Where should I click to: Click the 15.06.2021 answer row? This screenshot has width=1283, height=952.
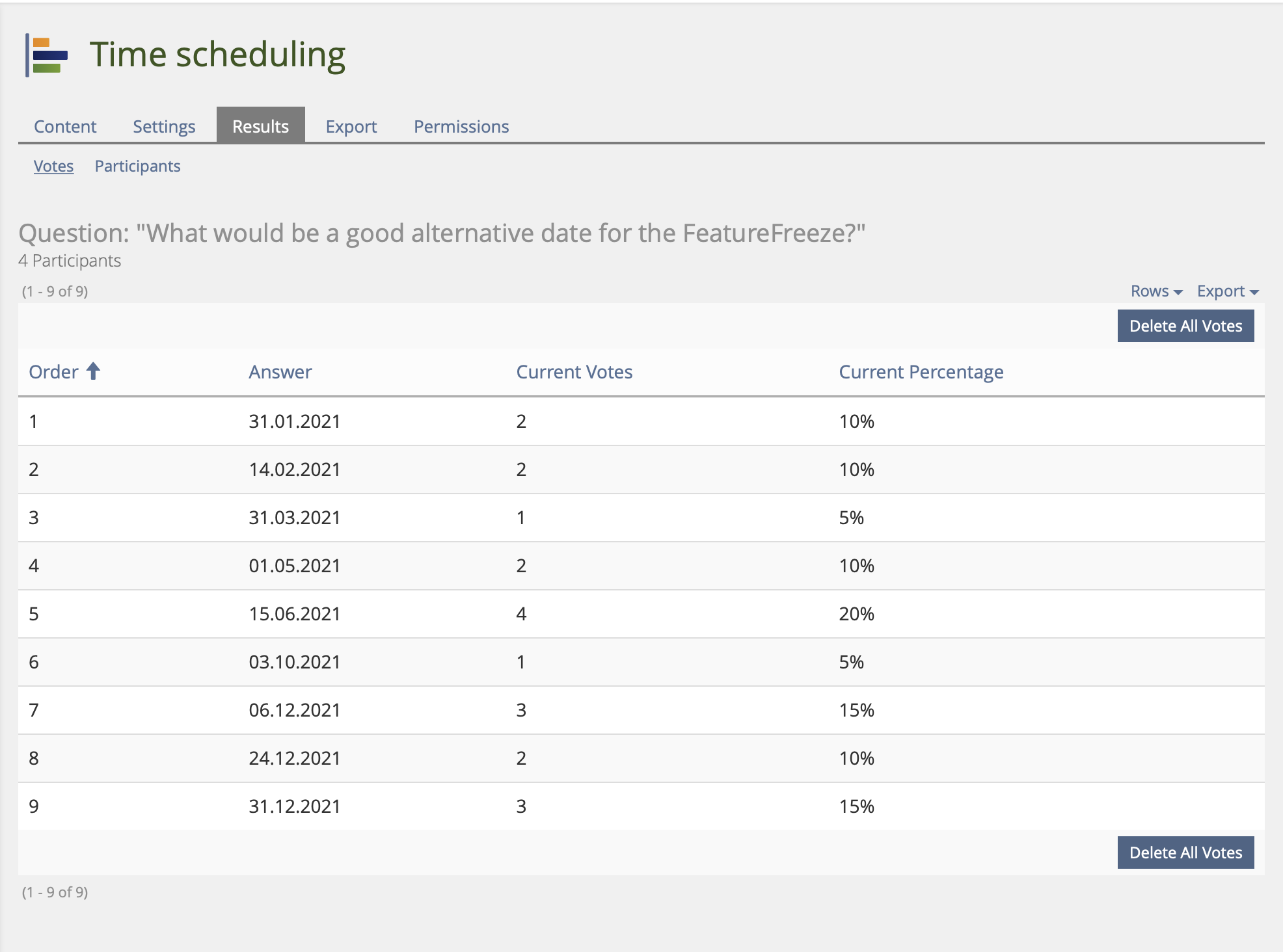pyautogui.click(x=294, y=614)
